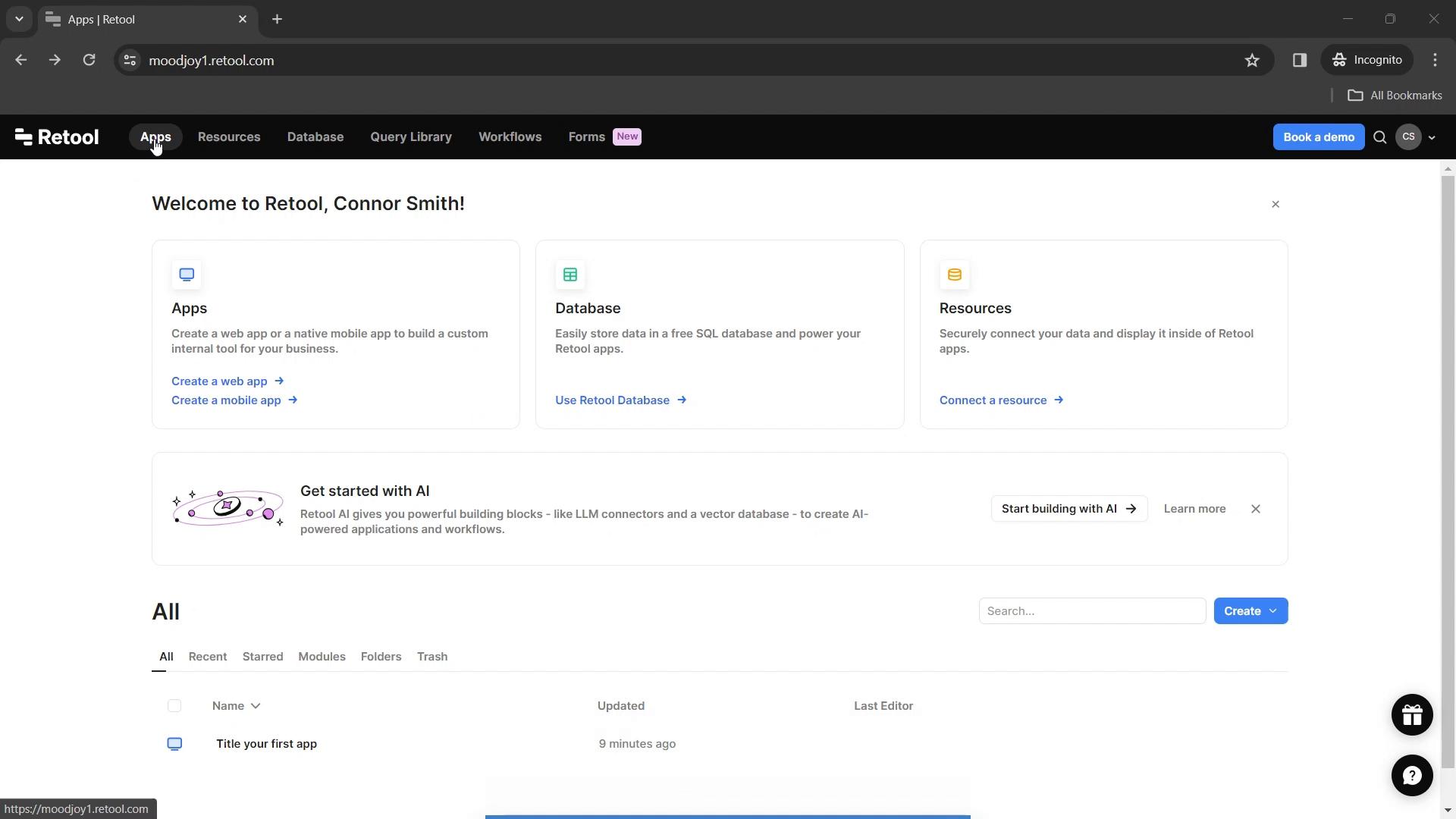1456x819 pixels.
Task: Switch to the Trash tab
Action: coord(432,657)
